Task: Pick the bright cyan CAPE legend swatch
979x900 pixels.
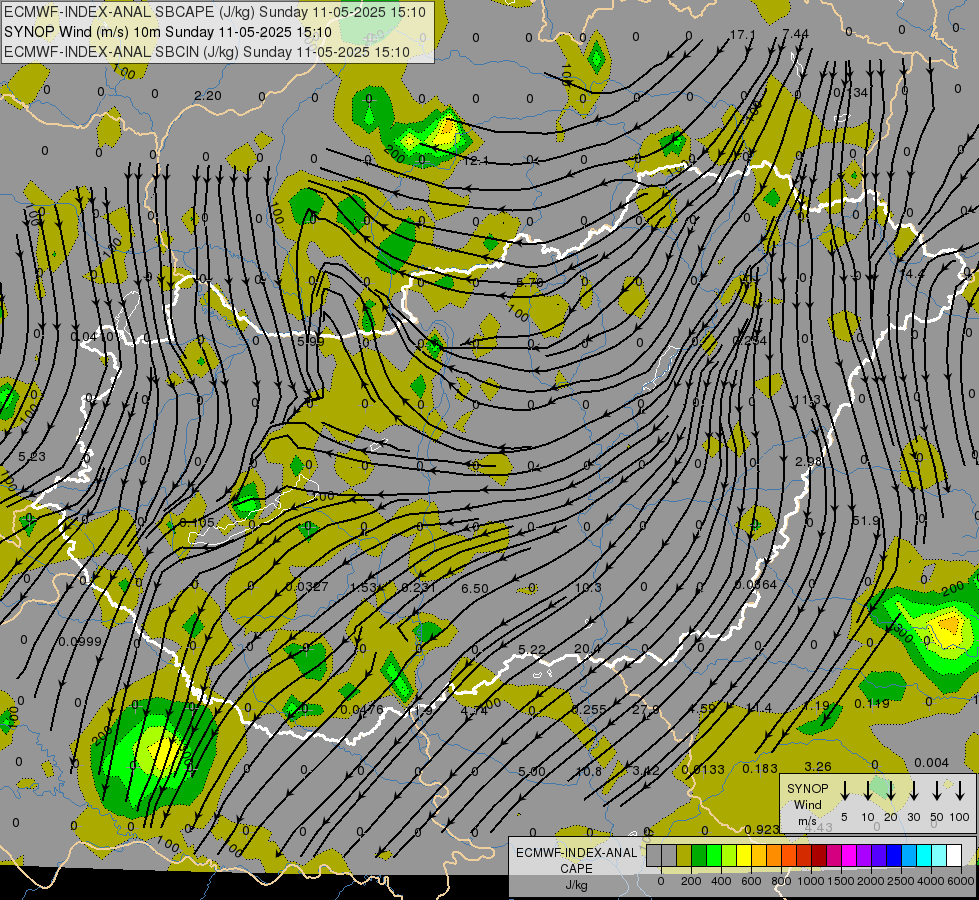Action: [x=923, y=855]
